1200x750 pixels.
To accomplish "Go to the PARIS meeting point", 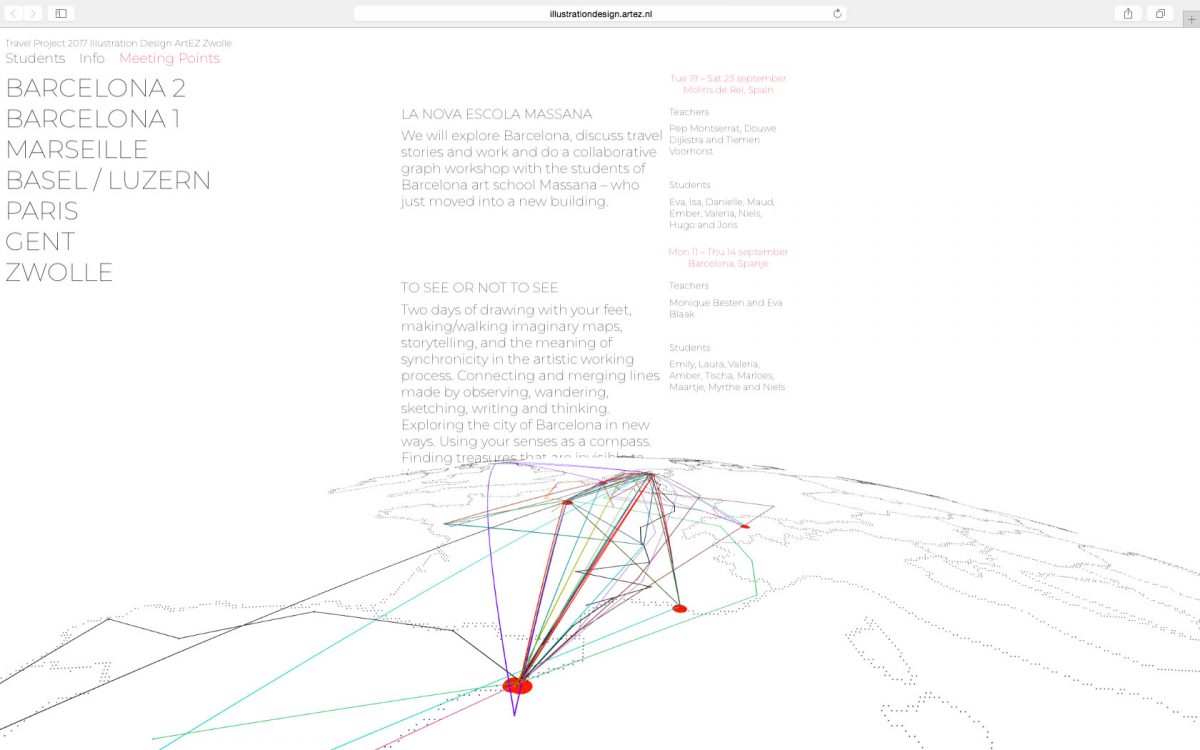I will coord(42,211).
